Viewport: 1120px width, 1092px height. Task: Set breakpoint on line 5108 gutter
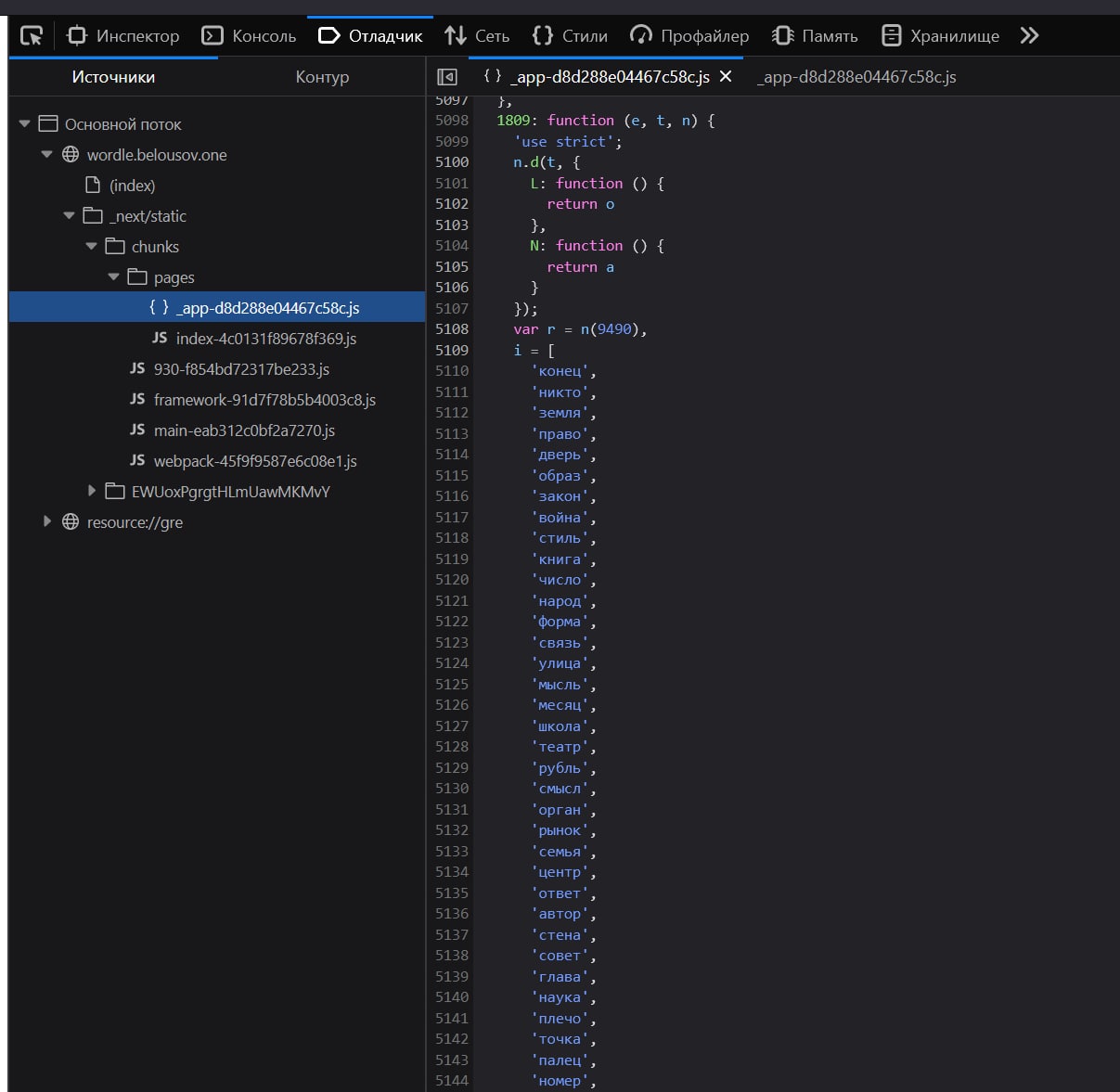(x=452, y=329)
